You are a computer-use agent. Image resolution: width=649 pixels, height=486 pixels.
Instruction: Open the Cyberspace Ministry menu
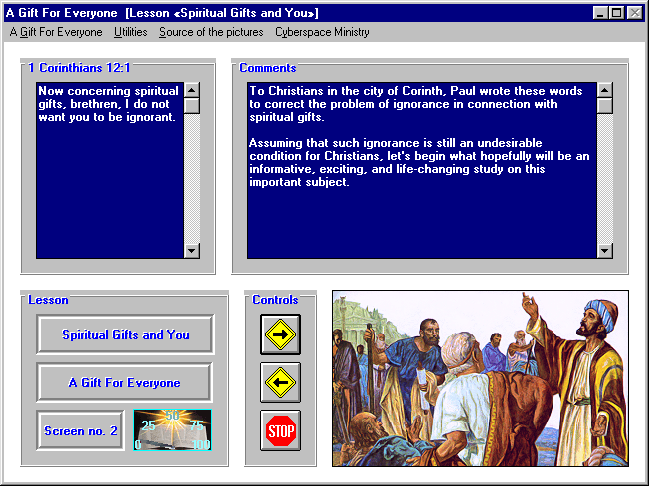(x=322, y=32)
